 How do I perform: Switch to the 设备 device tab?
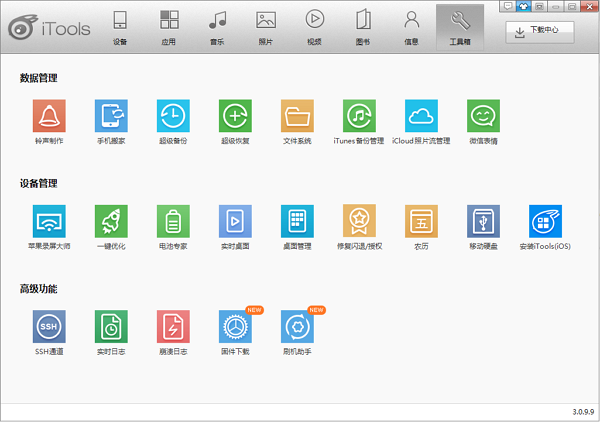tap(120, 28)
